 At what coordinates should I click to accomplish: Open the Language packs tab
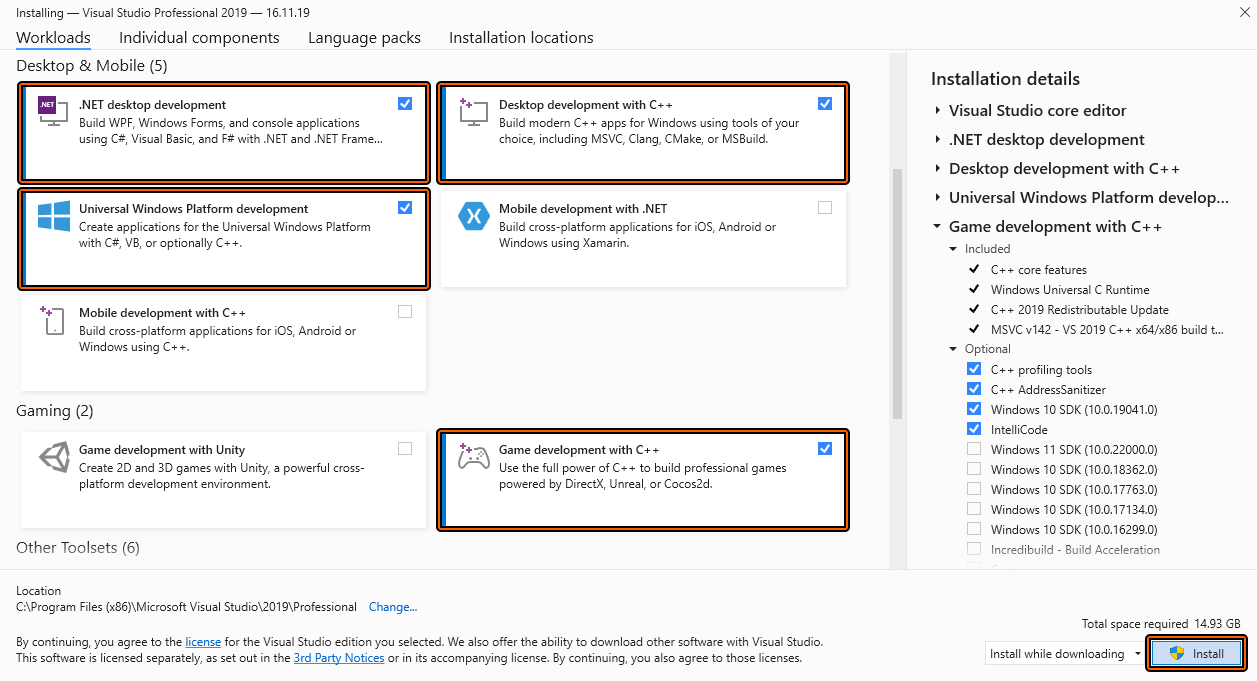(364, 38)
